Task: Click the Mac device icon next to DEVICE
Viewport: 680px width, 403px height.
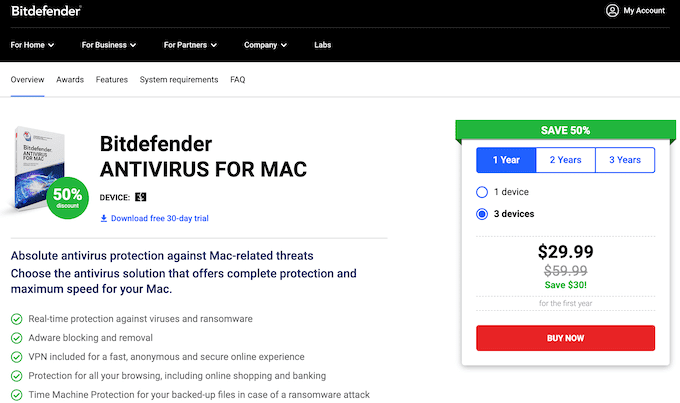Action: point(141,197)
